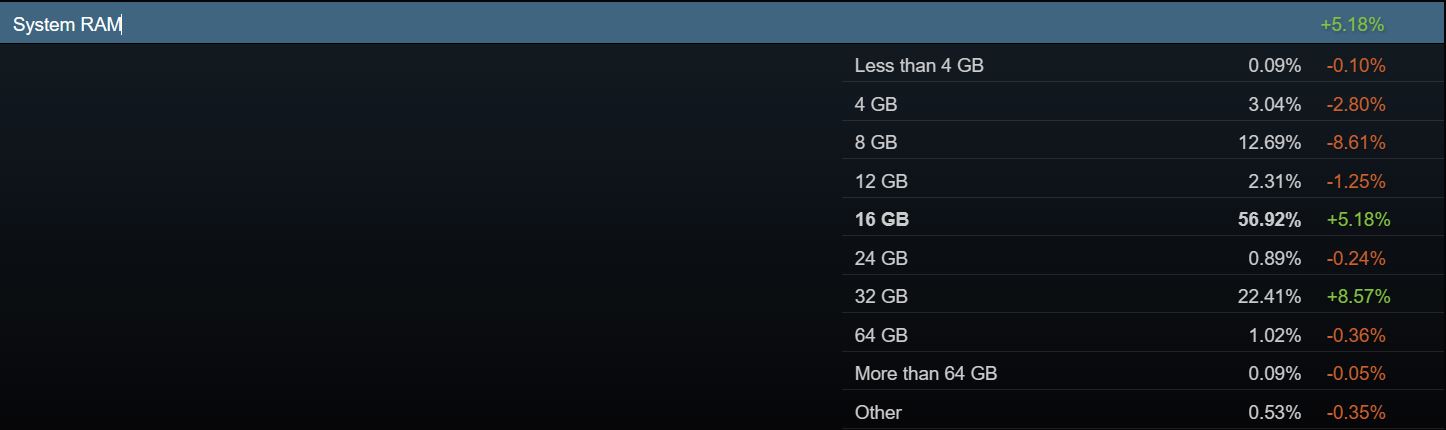The height and width of the screenshot is (430, 1446).
Task: Click the +5.18% change in header
Action: coord(1352,24)
